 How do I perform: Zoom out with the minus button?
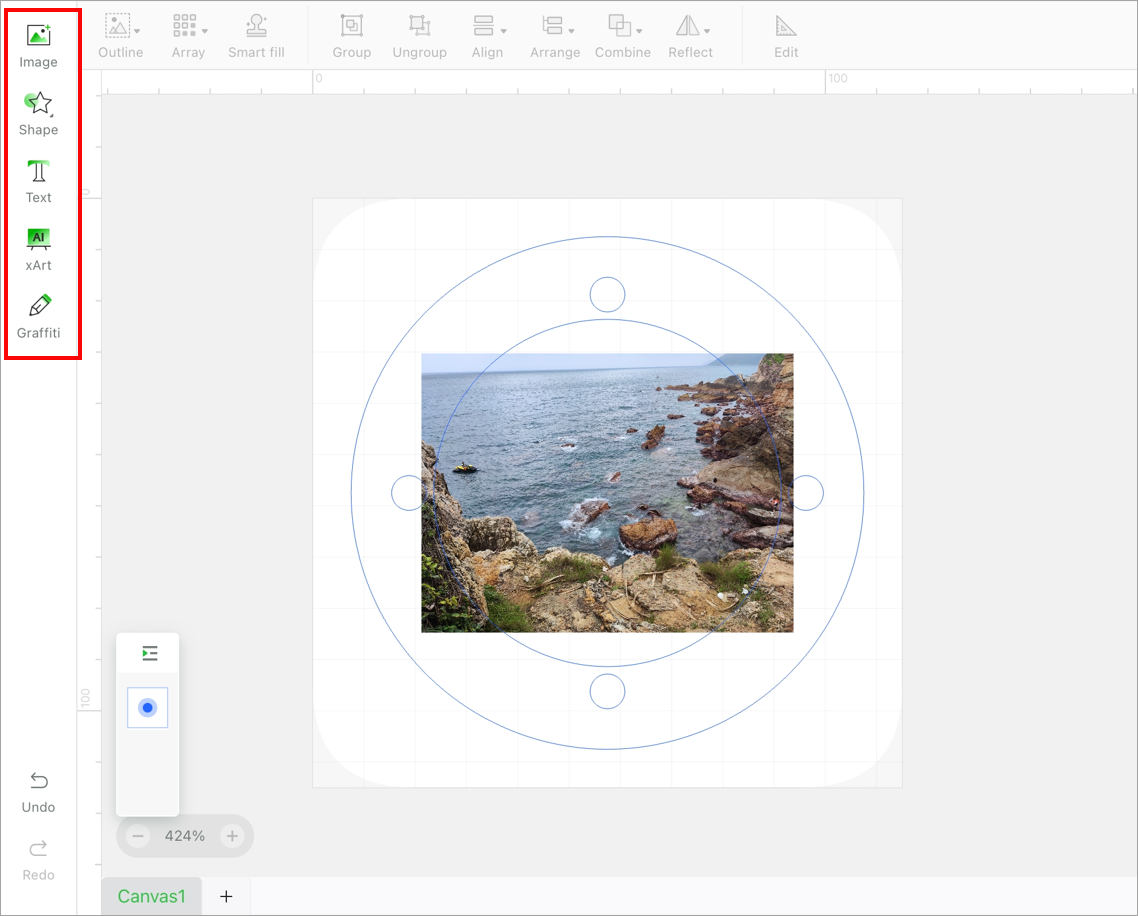(x=139, y=836)
